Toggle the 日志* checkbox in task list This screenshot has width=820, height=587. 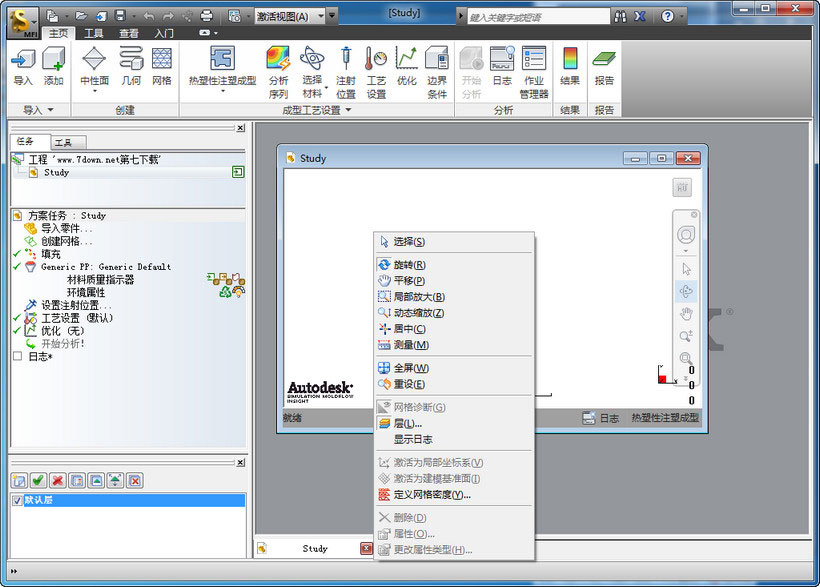(17, 357)
